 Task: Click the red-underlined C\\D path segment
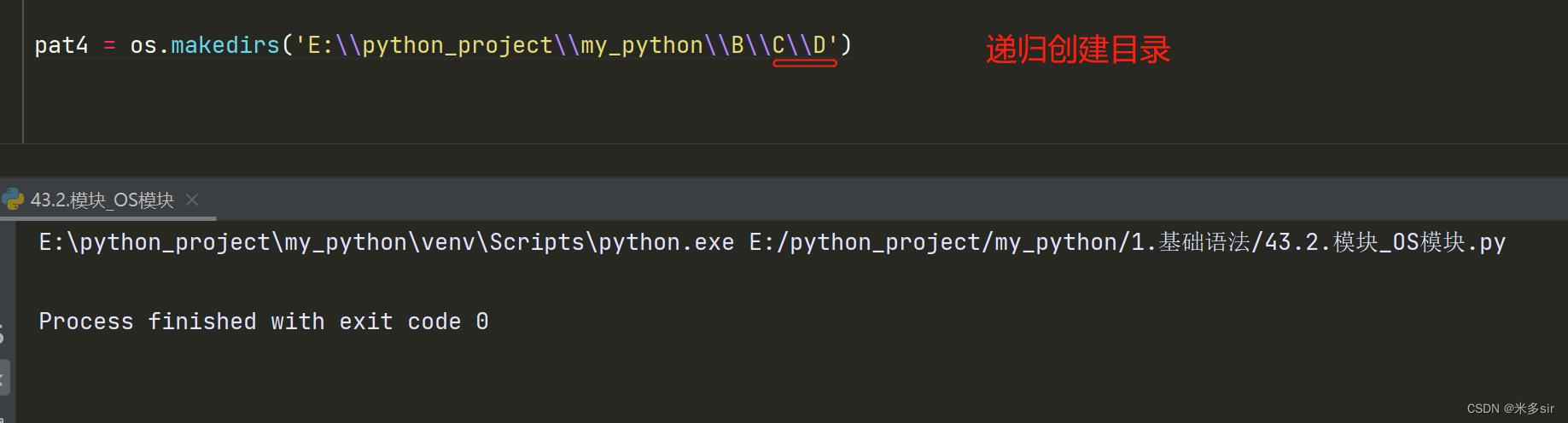[804, 45]
